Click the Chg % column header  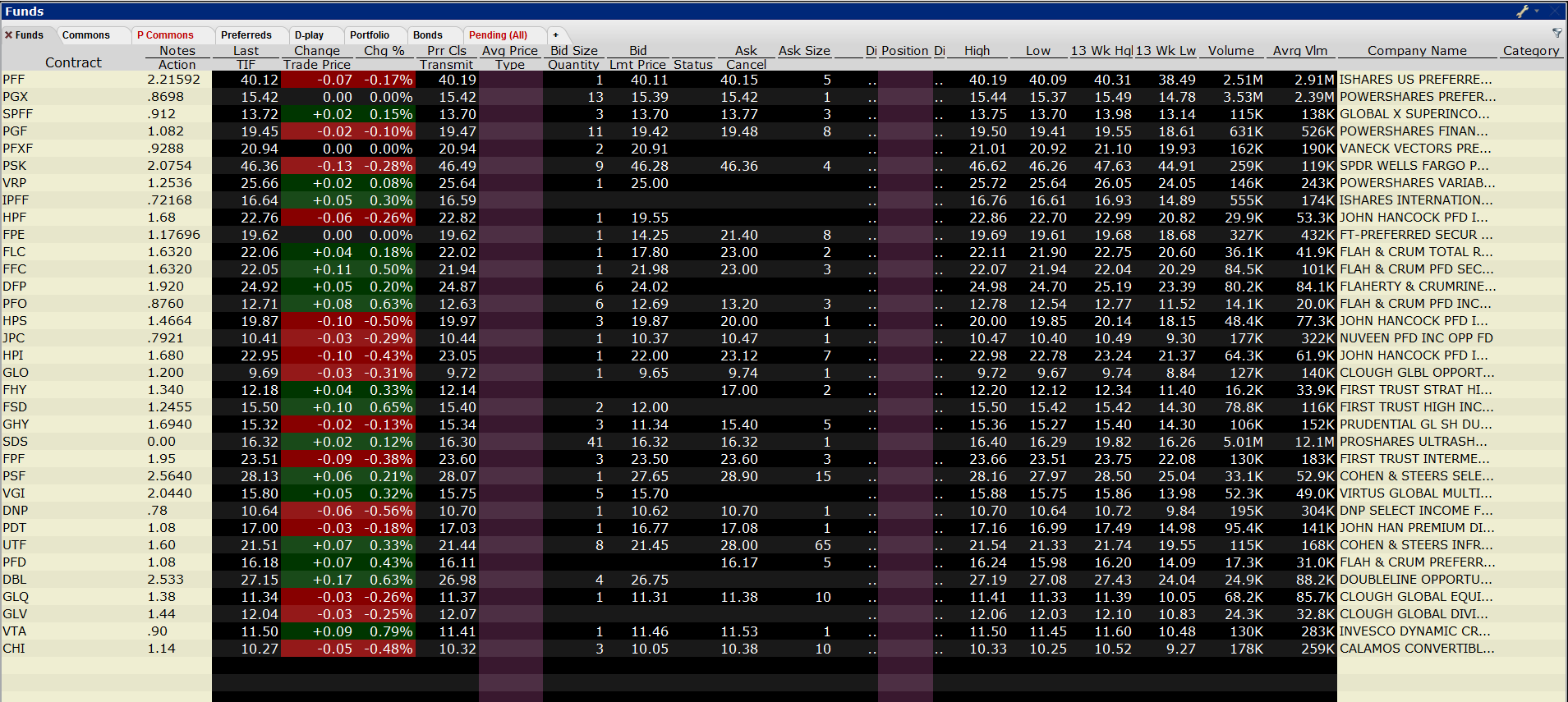tap(384, 51)
